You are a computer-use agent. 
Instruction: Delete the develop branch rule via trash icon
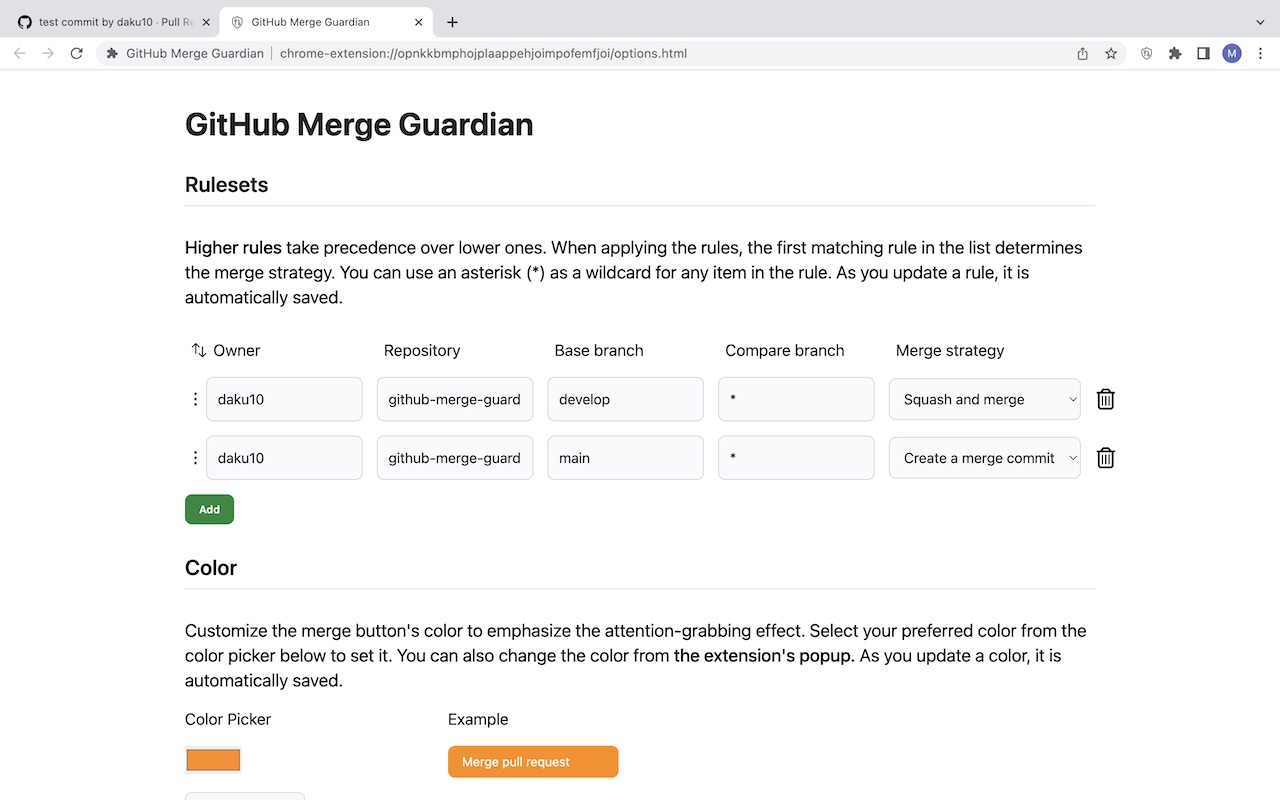[1105, 398]
